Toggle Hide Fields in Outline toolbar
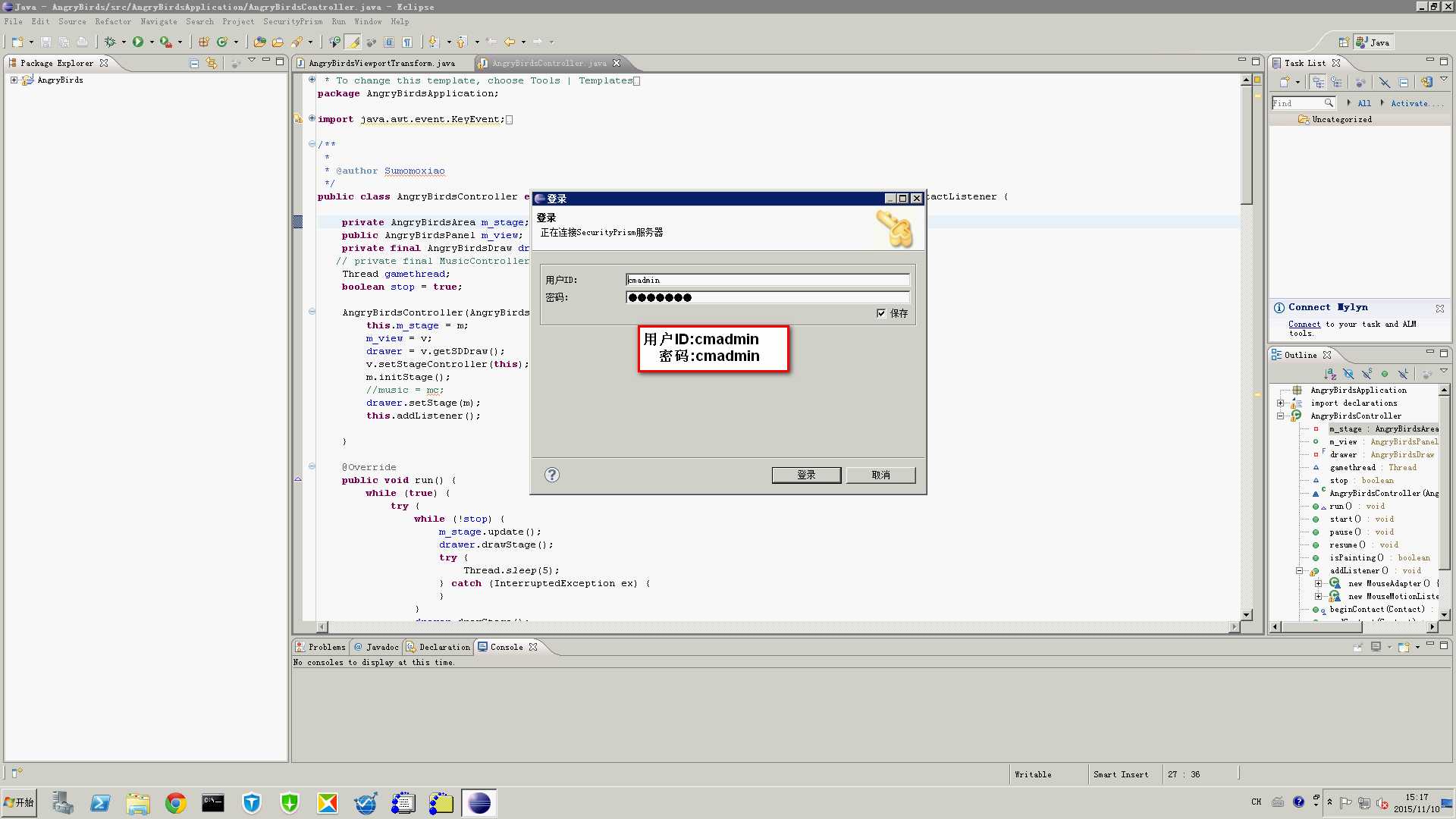Viewport: 1456px width, 819px height. [x=1348, y=374]
